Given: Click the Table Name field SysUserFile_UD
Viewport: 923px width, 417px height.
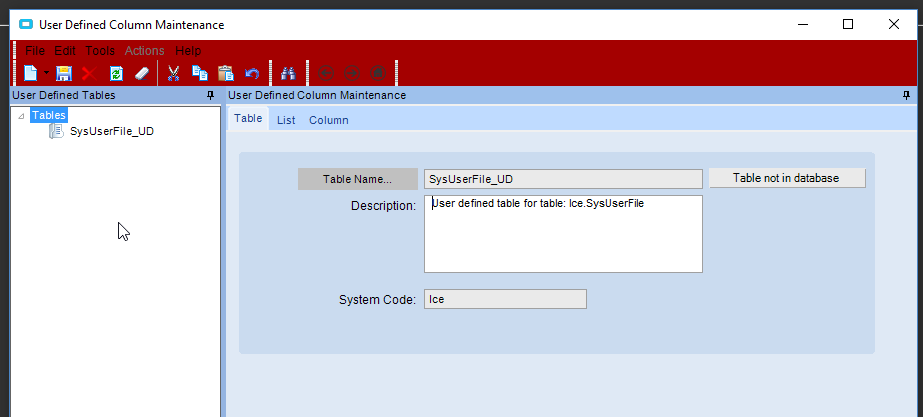Looking at the screenshot, I should pos(563,179).
